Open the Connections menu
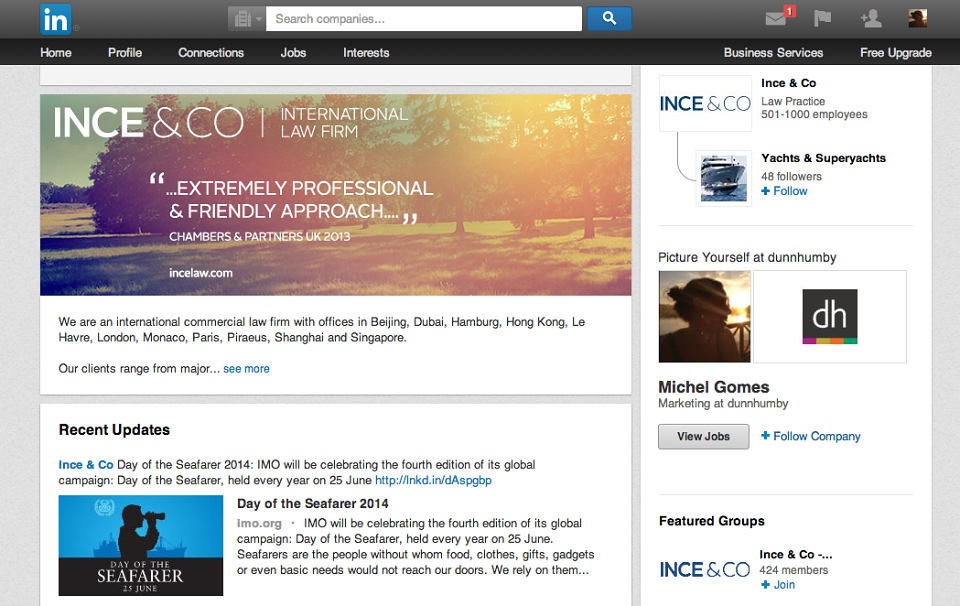 coord(211,53)
